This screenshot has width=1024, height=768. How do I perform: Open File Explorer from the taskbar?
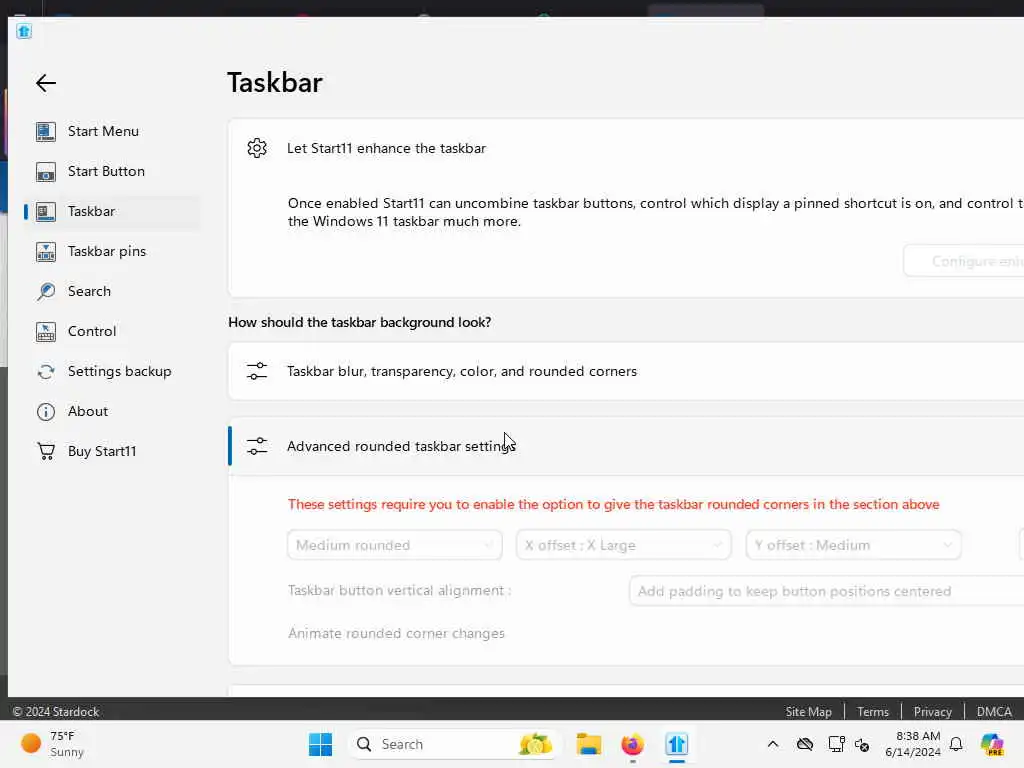click(588, 744)
